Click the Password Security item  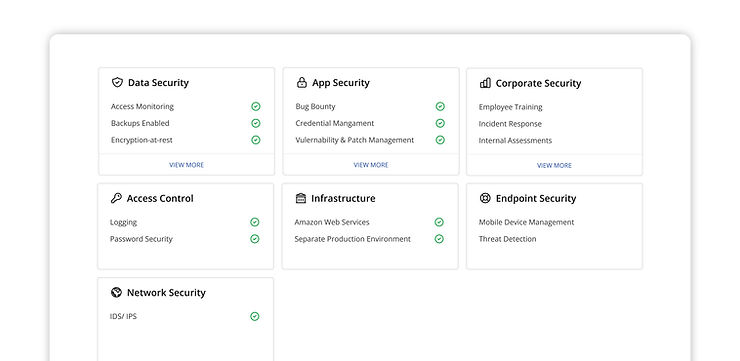(x=141, y=239)
